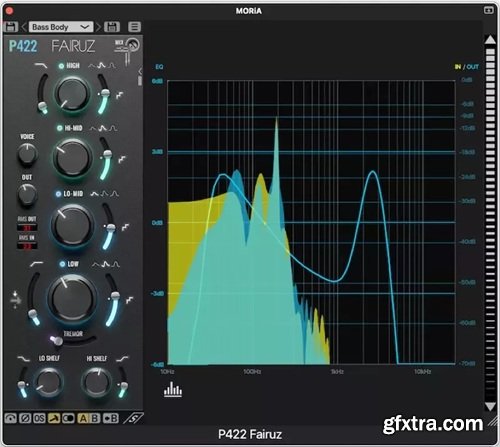Click the HI SHELF gain slider handle

click(x=124, y=385)
